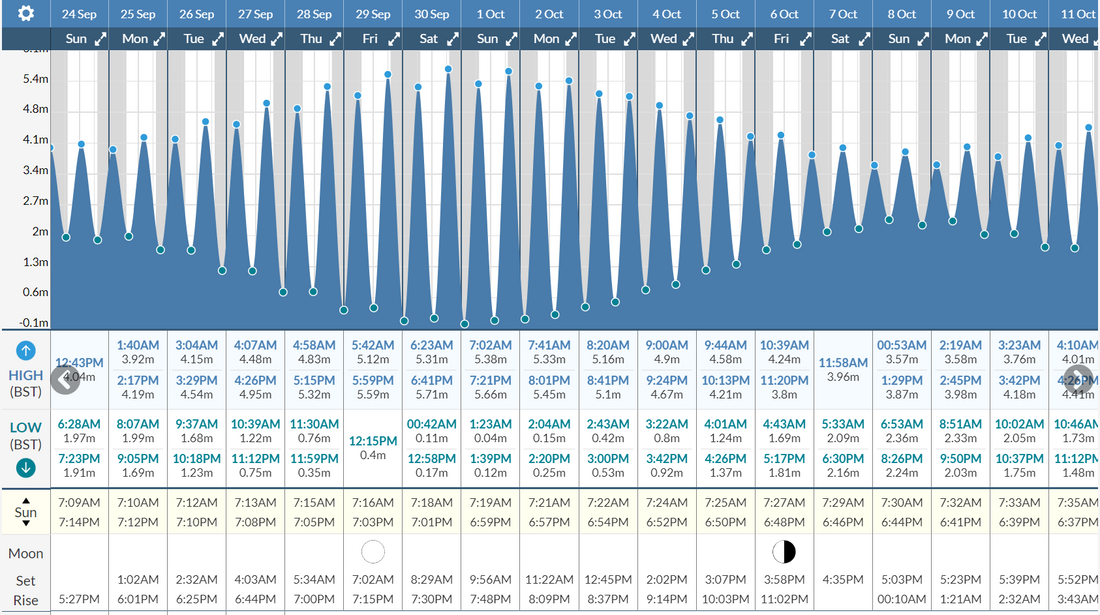Select the 27 Sep date header

click(256, 14)
